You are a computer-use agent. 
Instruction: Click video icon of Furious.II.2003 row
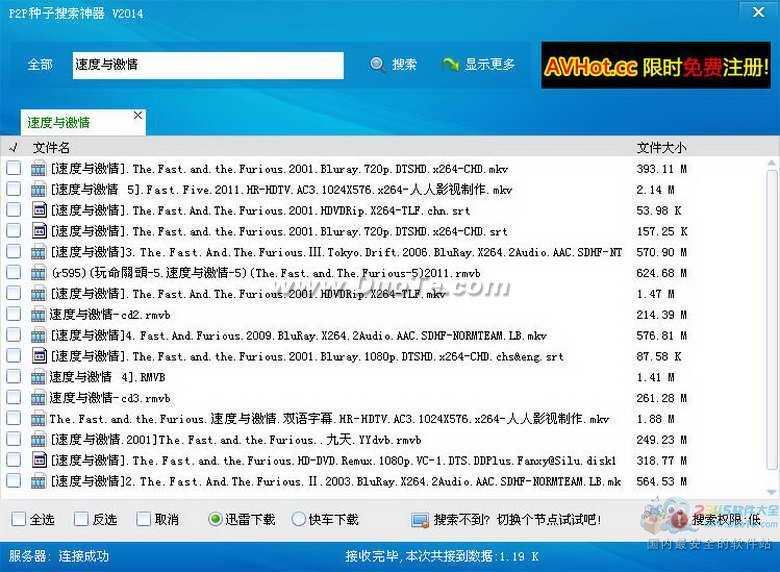(x=38, y=482)
